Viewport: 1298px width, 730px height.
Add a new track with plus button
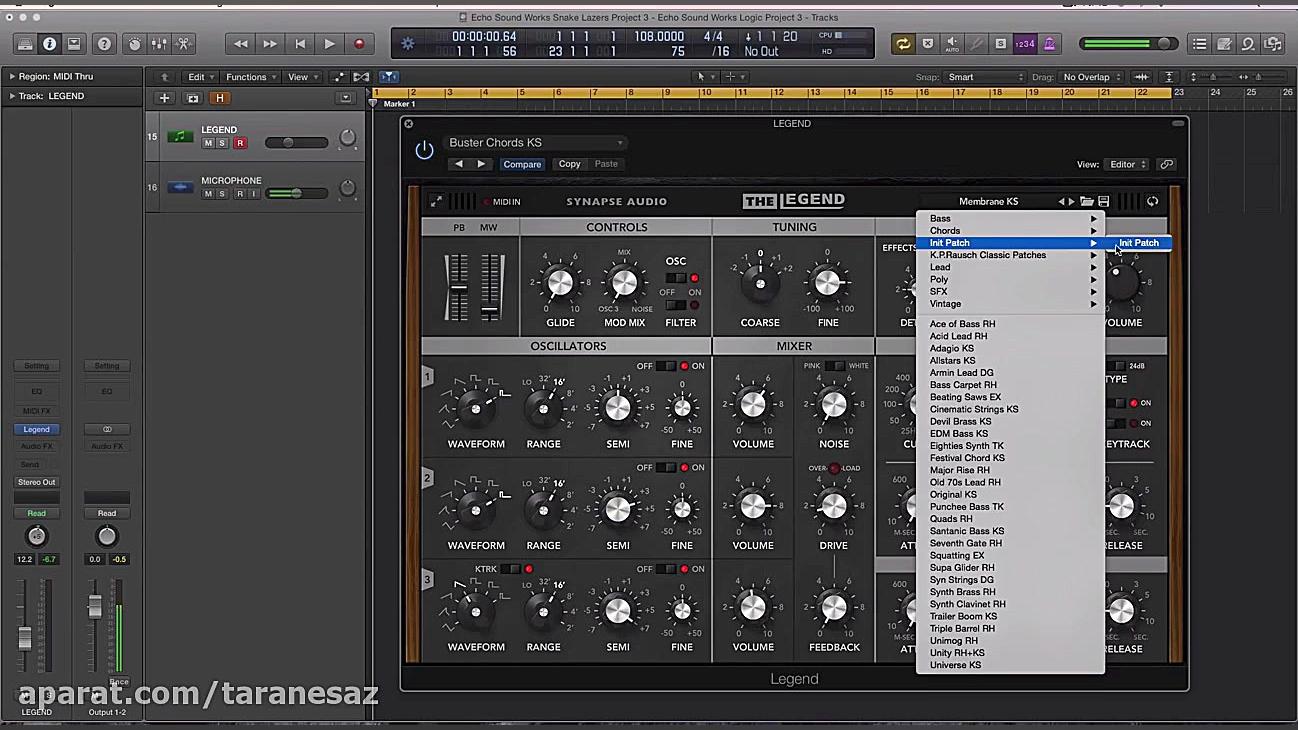165,98
